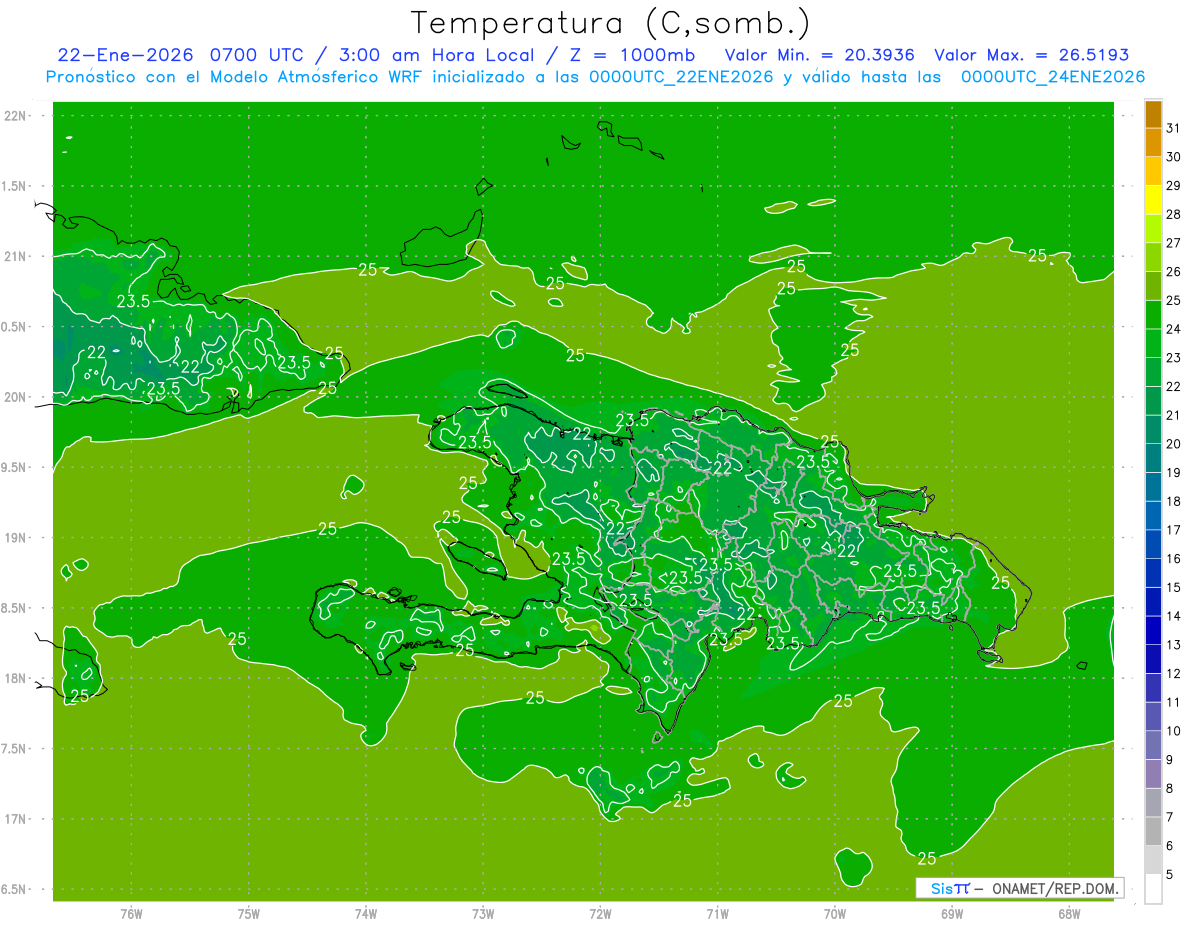Click the '73W' longitude axis label
1200x927 pixels.
click(483, 913)
